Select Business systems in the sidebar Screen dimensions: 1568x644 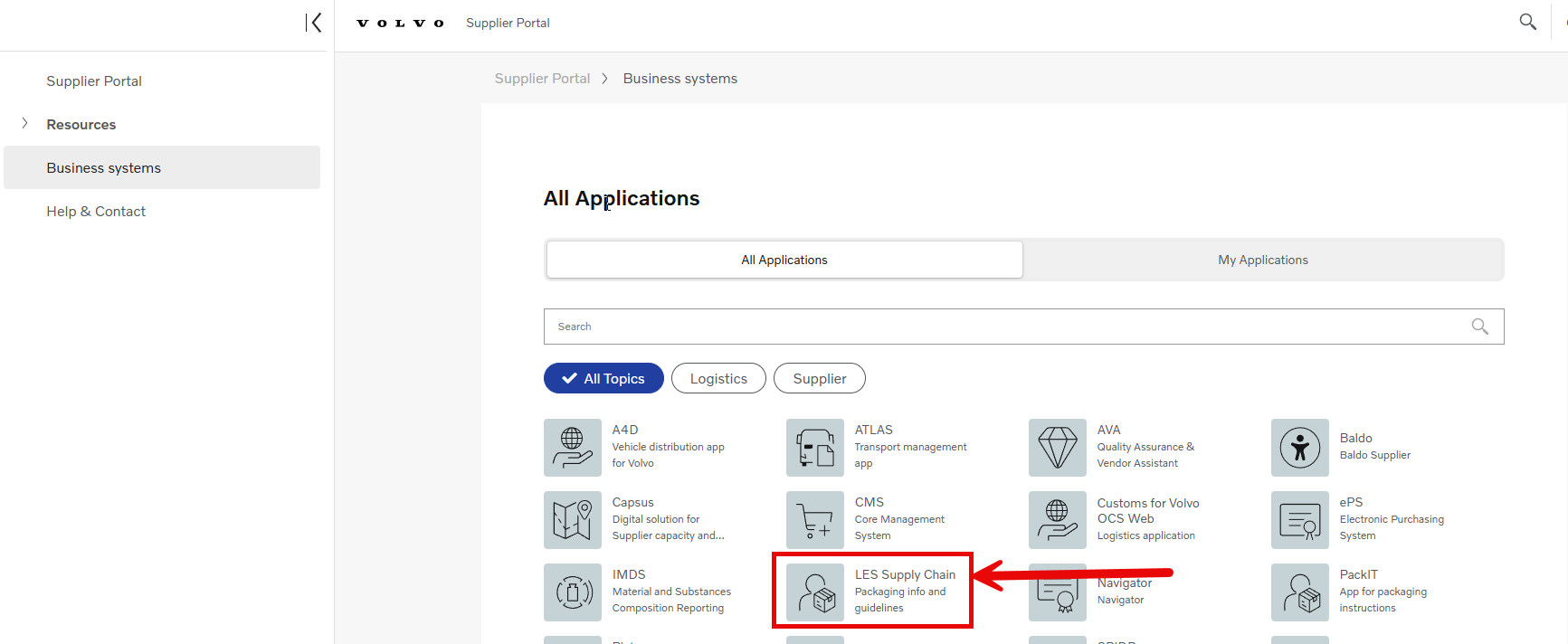(162, 167)
